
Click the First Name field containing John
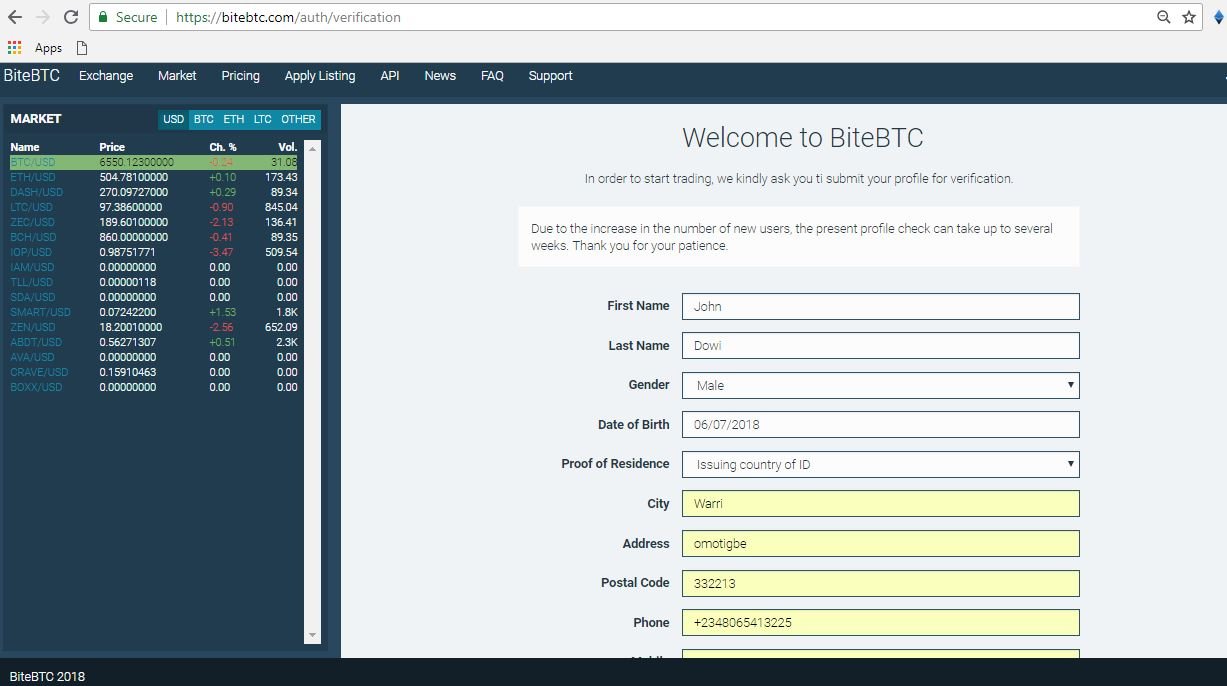pos(881,306)
